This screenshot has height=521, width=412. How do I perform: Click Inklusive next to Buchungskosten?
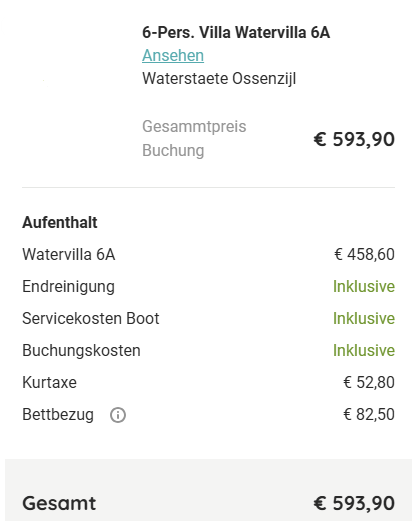(364, 350)
